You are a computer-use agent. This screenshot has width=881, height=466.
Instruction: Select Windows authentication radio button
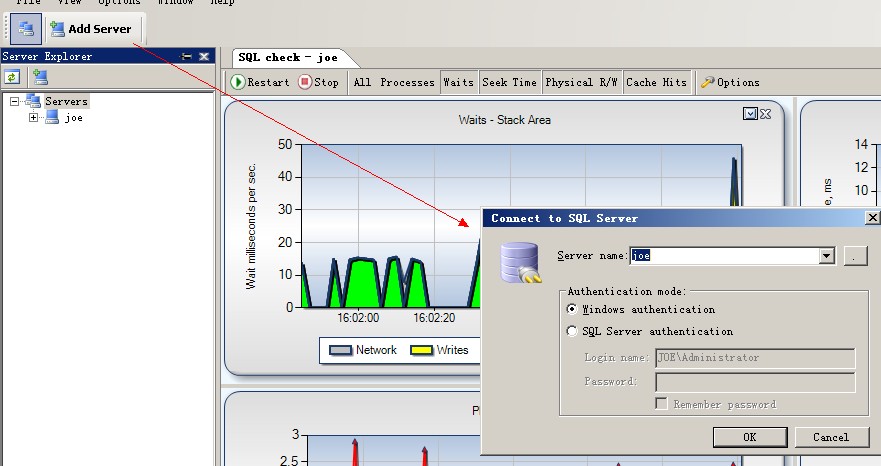572,309
